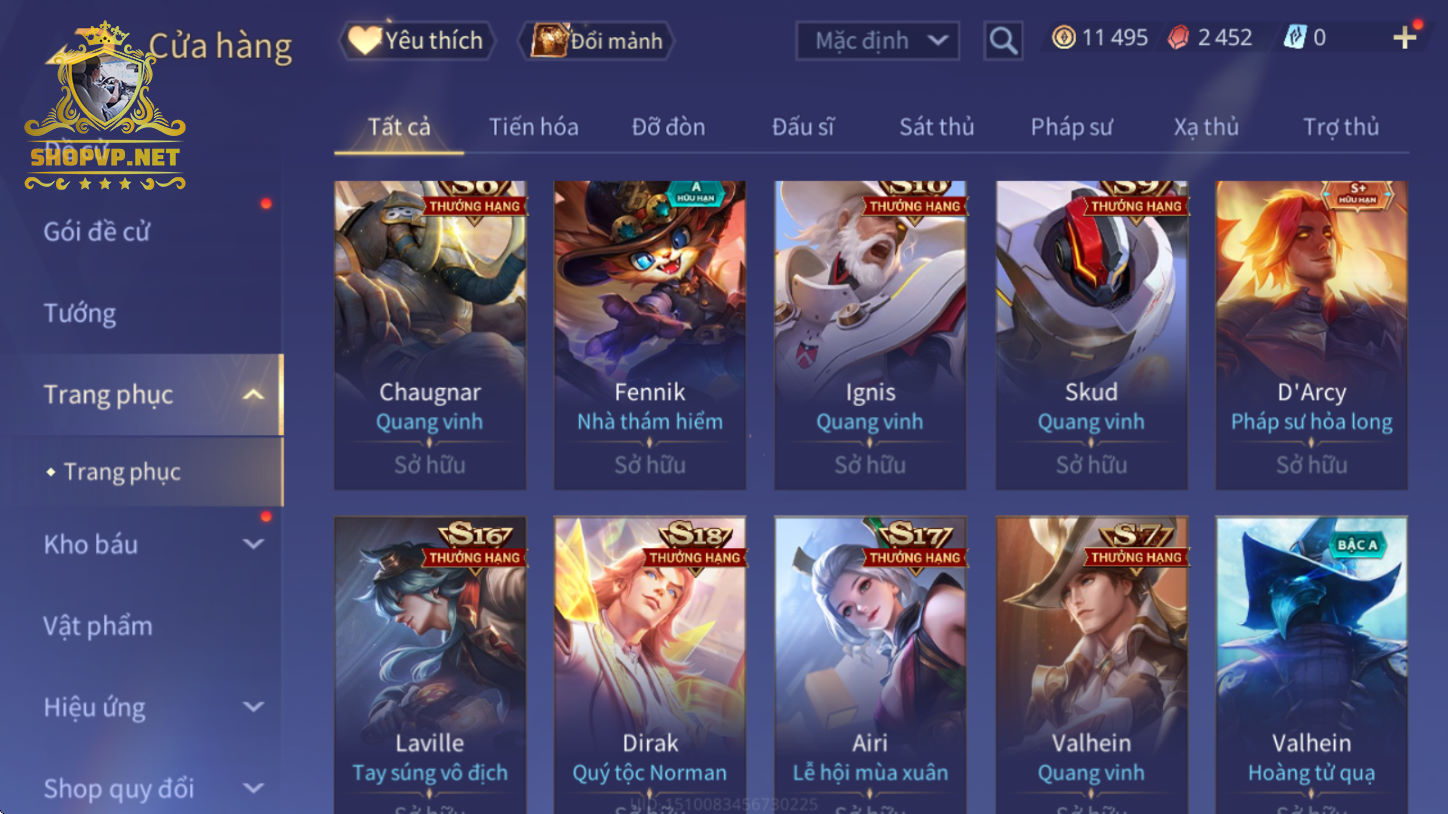1448x814 pixels.
Task: Tap the gold coin currency icon
Action: coord(1063,38)
